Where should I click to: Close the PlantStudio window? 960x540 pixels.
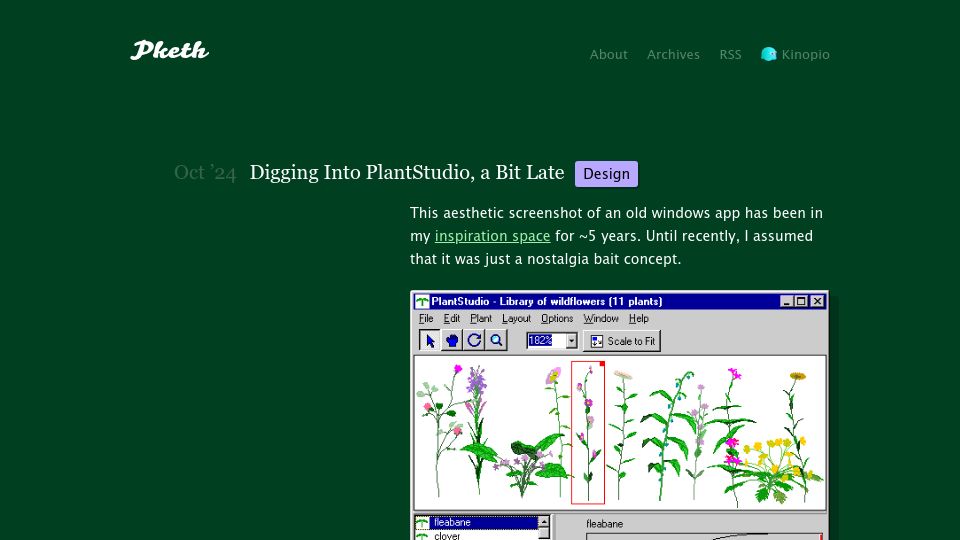[817, 301]
